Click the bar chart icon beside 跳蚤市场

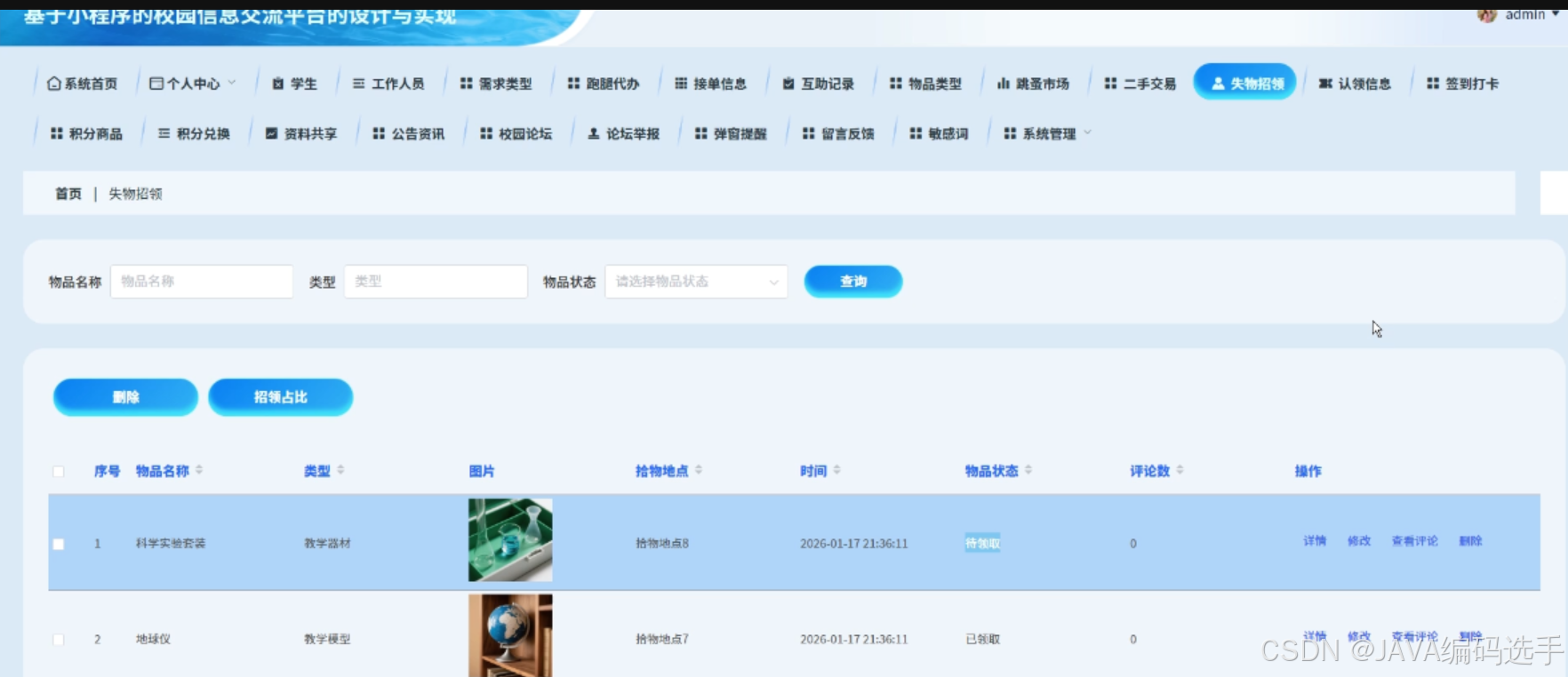[1004, 84]
